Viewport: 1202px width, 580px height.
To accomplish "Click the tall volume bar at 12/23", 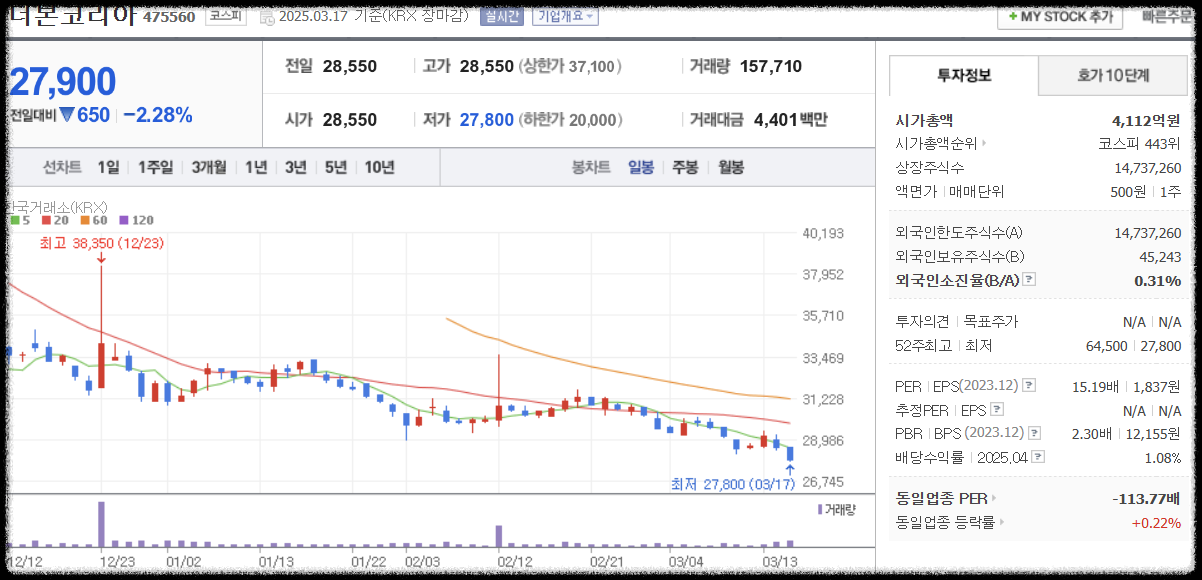I will (x=101, y=524).
